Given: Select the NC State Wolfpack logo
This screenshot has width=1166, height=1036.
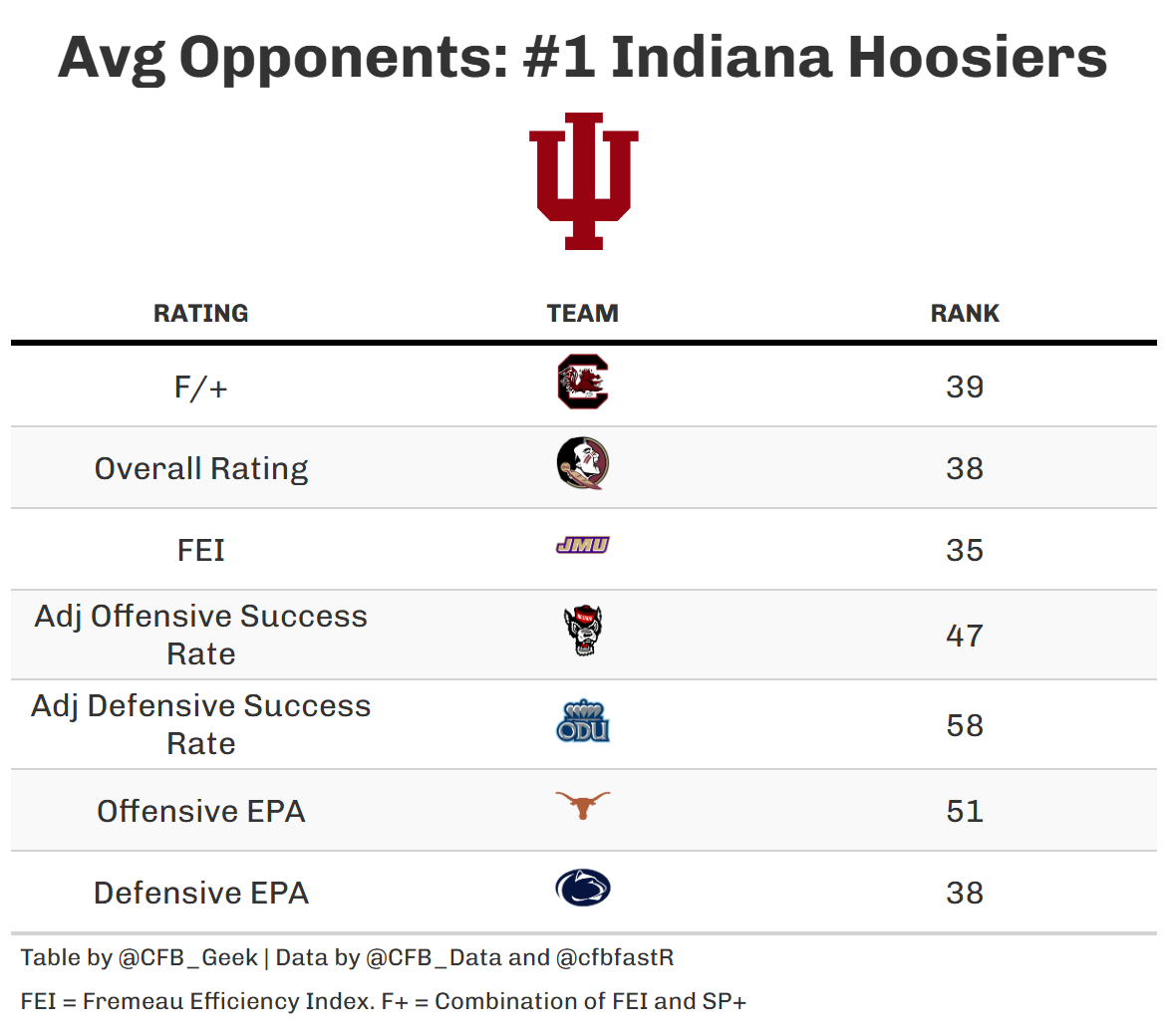Looking at the screenshot, I should coord(583,632).
